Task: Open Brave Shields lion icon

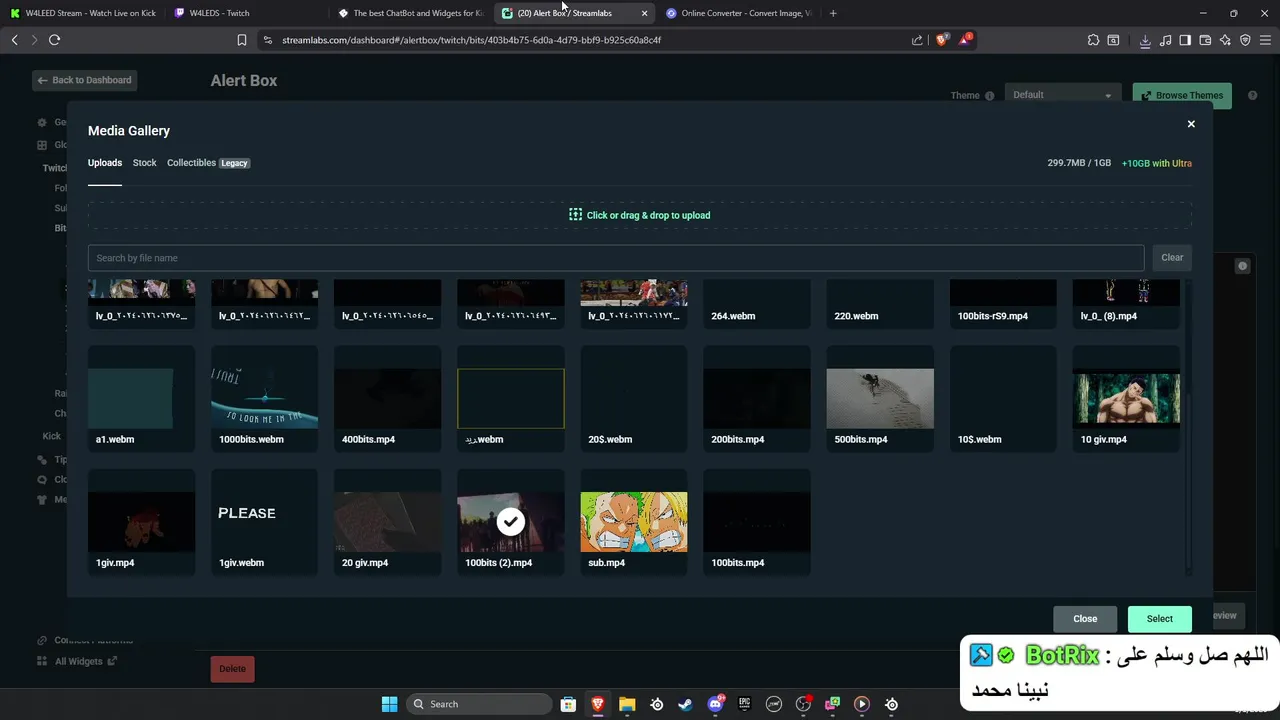Action: (942, 40)
